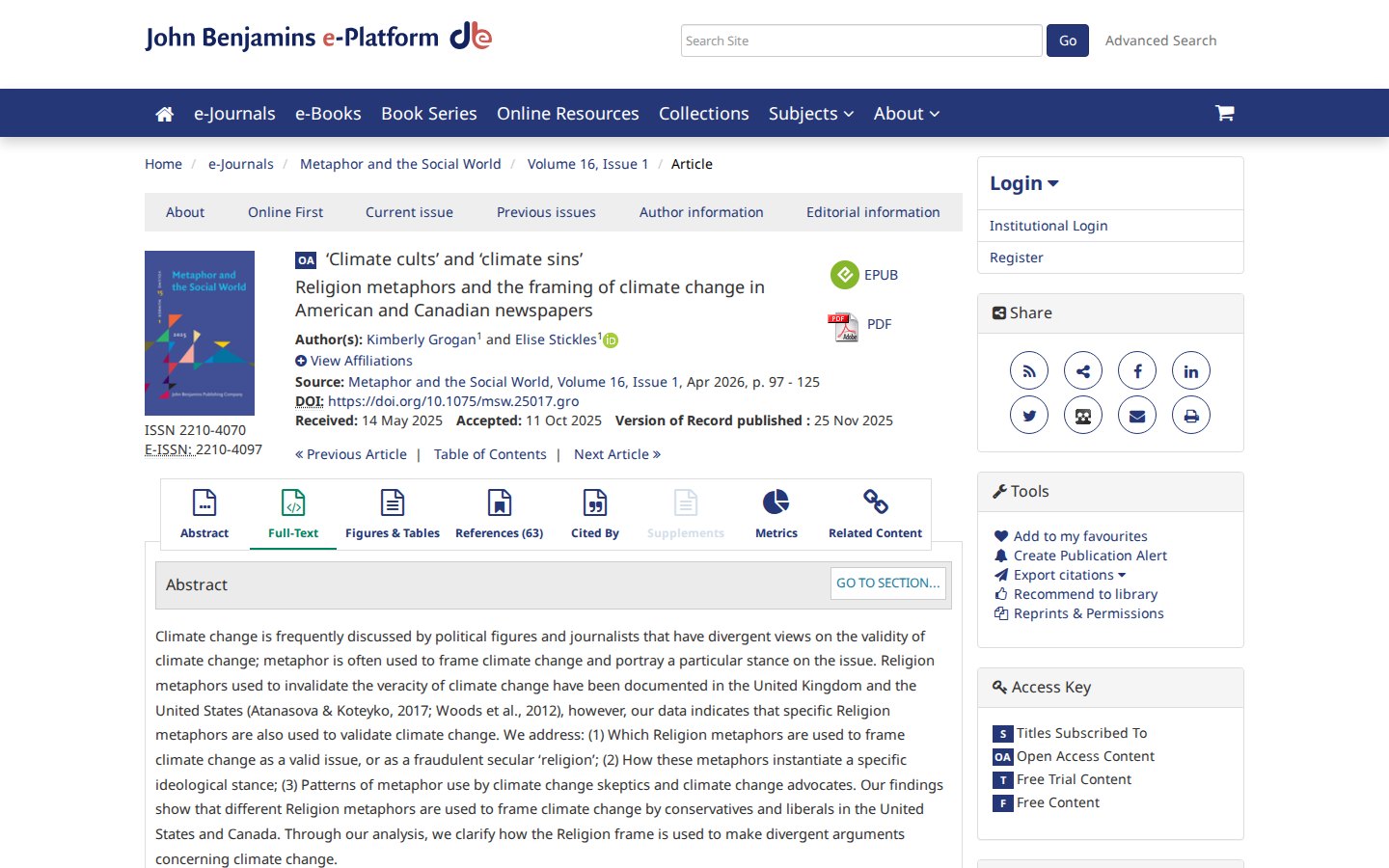Share via RSS feed icon
The height and width of the screenshot is (868, 1389).
(1029, 371)
